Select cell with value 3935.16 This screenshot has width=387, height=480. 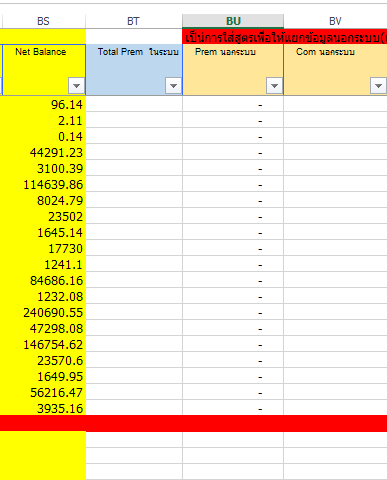click(44, 408)
